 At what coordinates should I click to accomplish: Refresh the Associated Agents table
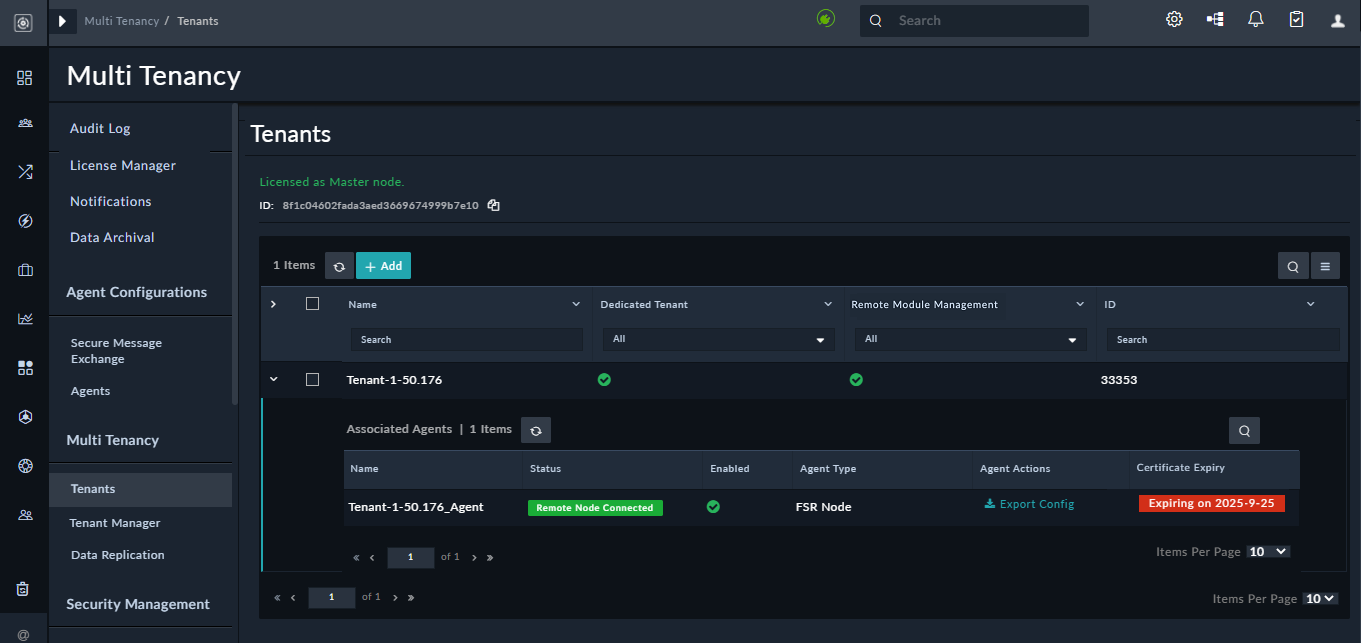(x=536, y=429)
